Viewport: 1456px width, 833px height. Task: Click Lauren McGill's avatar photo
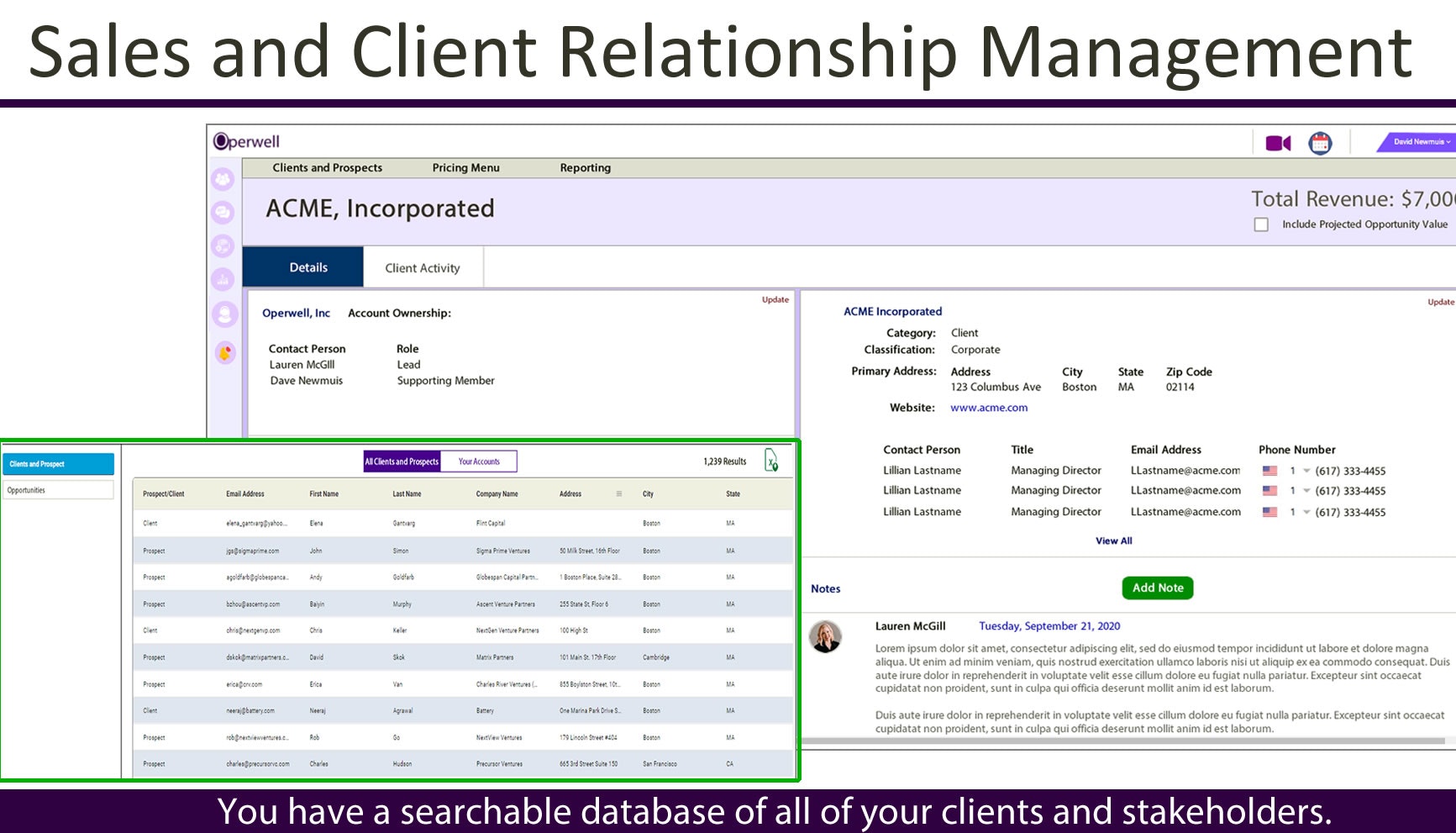click(x=825, y=636)
